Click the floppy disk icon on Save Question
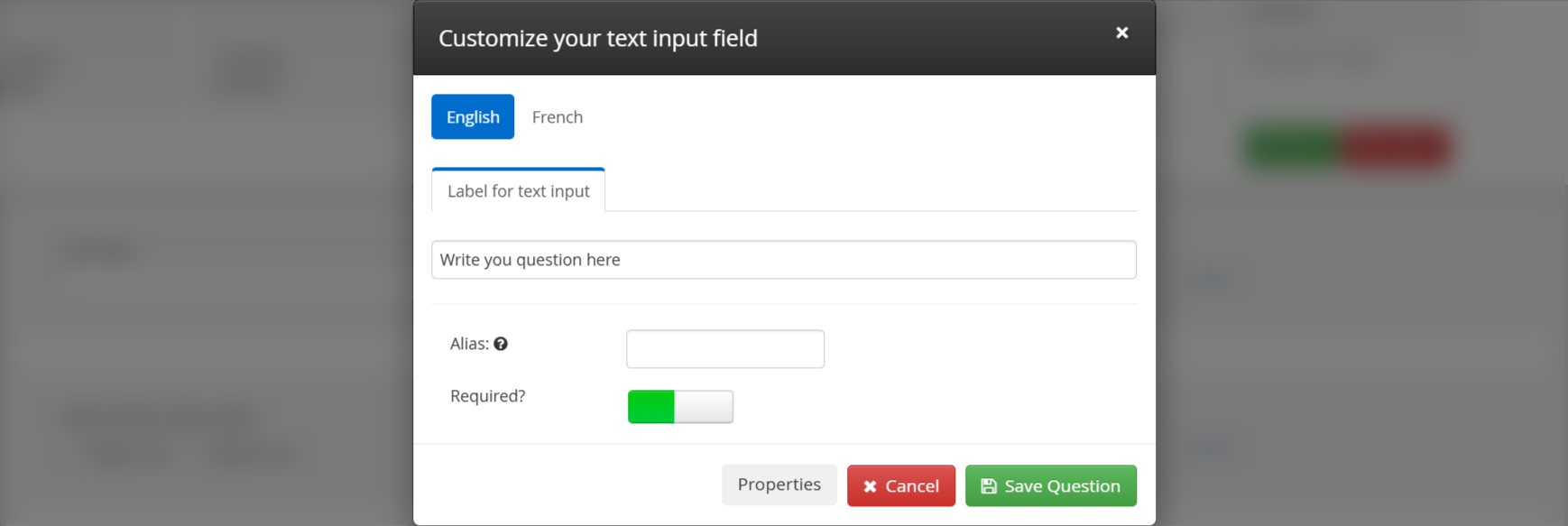The width and height of the screenshot is (1568, 526). pos(989,486)
